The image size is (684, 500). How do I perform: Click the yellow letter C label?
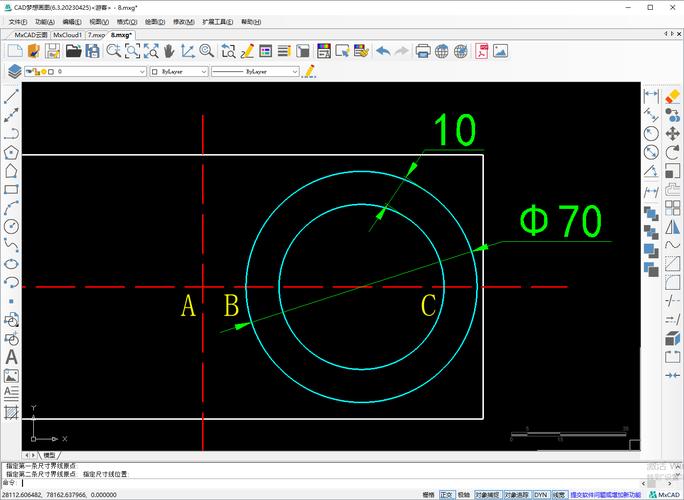[x=428, y=305]
